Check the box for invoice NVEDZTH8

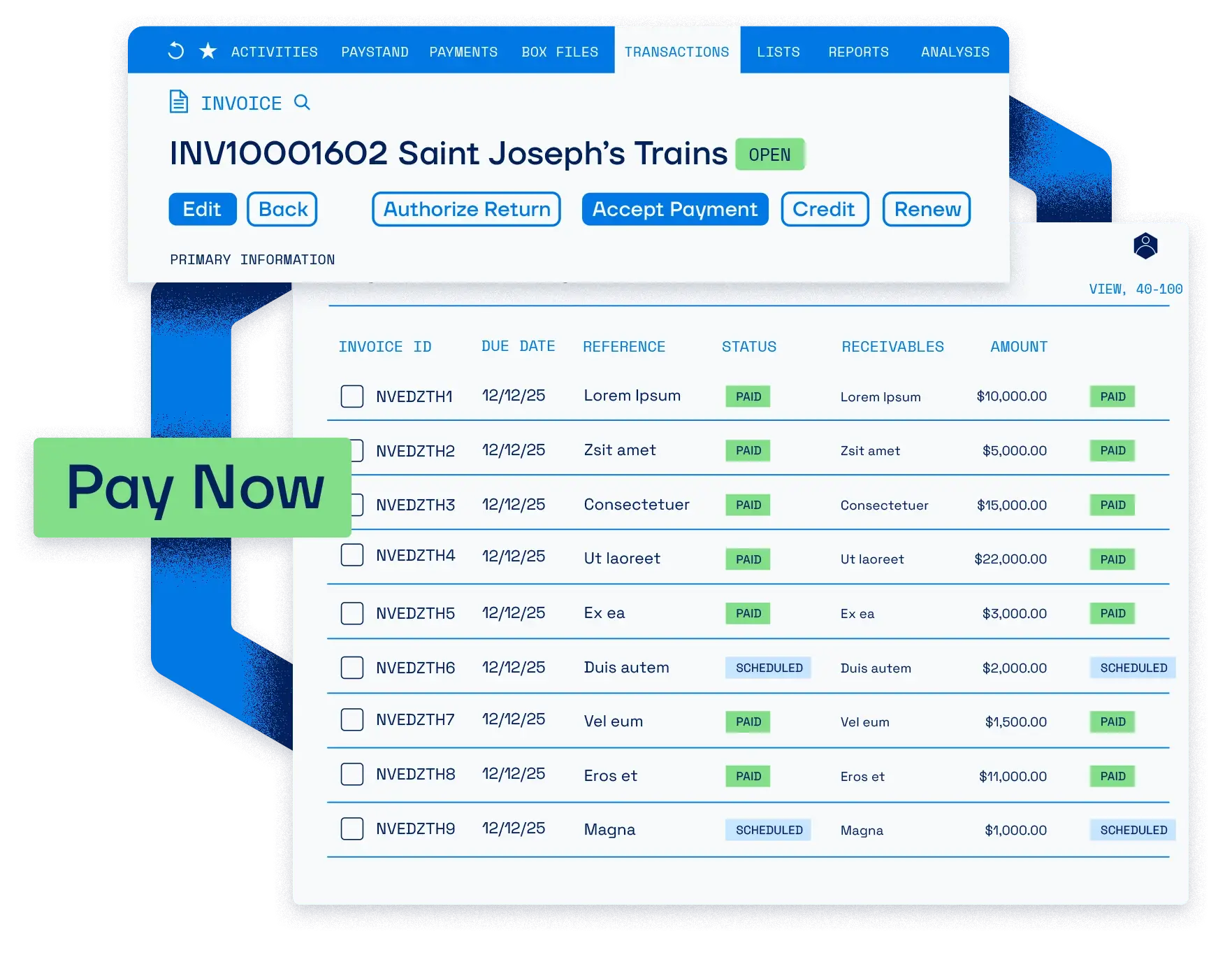coord(352,774)
